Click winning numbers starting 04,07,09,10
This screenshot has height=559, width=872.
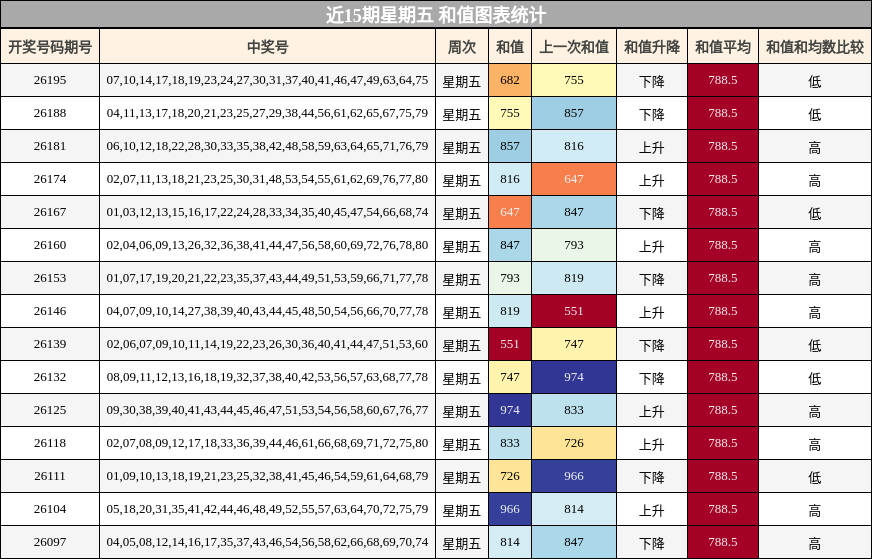click(x=267, y=311)
